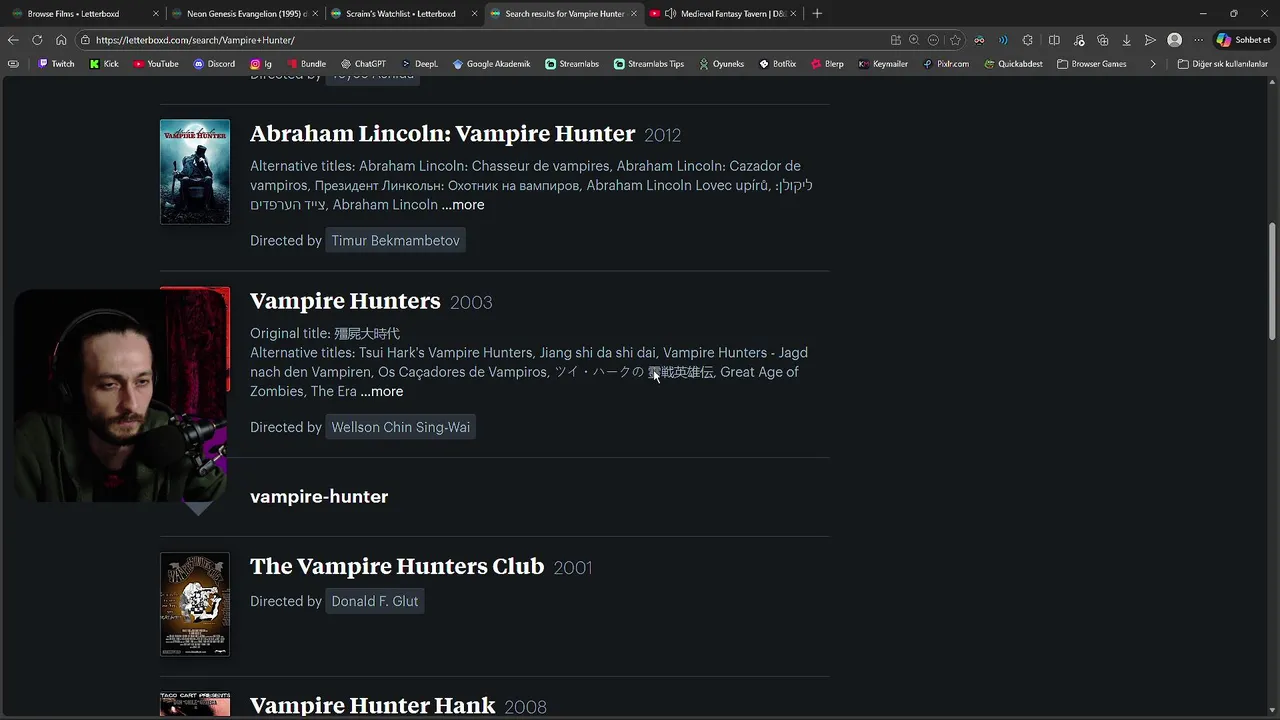The width and height of the screenshot is (1280, 720).
Task: Open DeepL bookmark
Action: pyautogui.click(x=419, y=64)
